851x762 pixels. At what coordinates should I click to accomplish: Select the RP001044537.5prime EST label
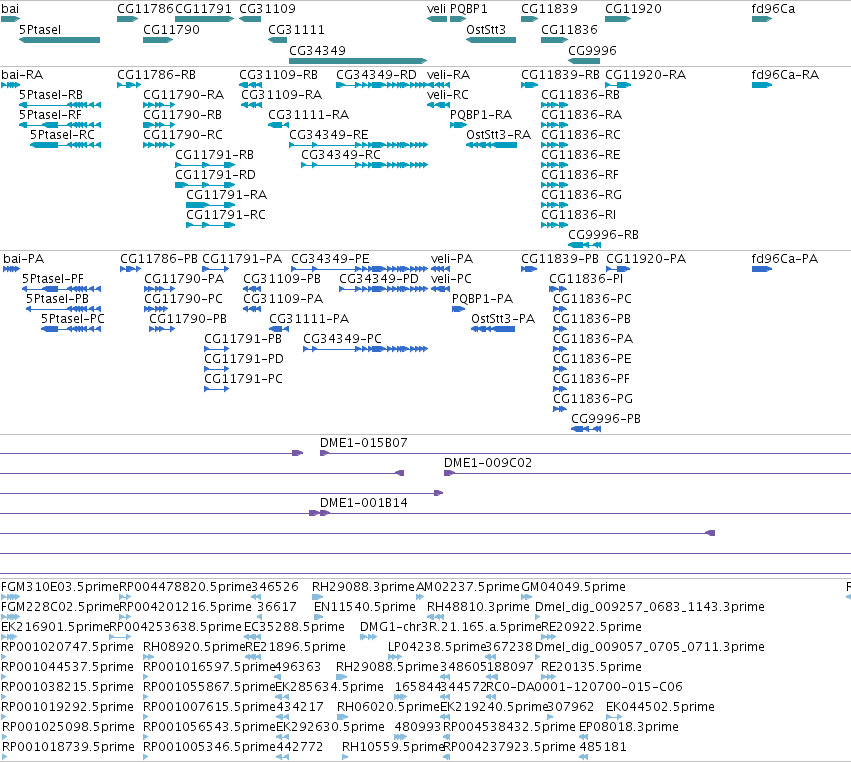pyautogui.click(x=67, y=666)
